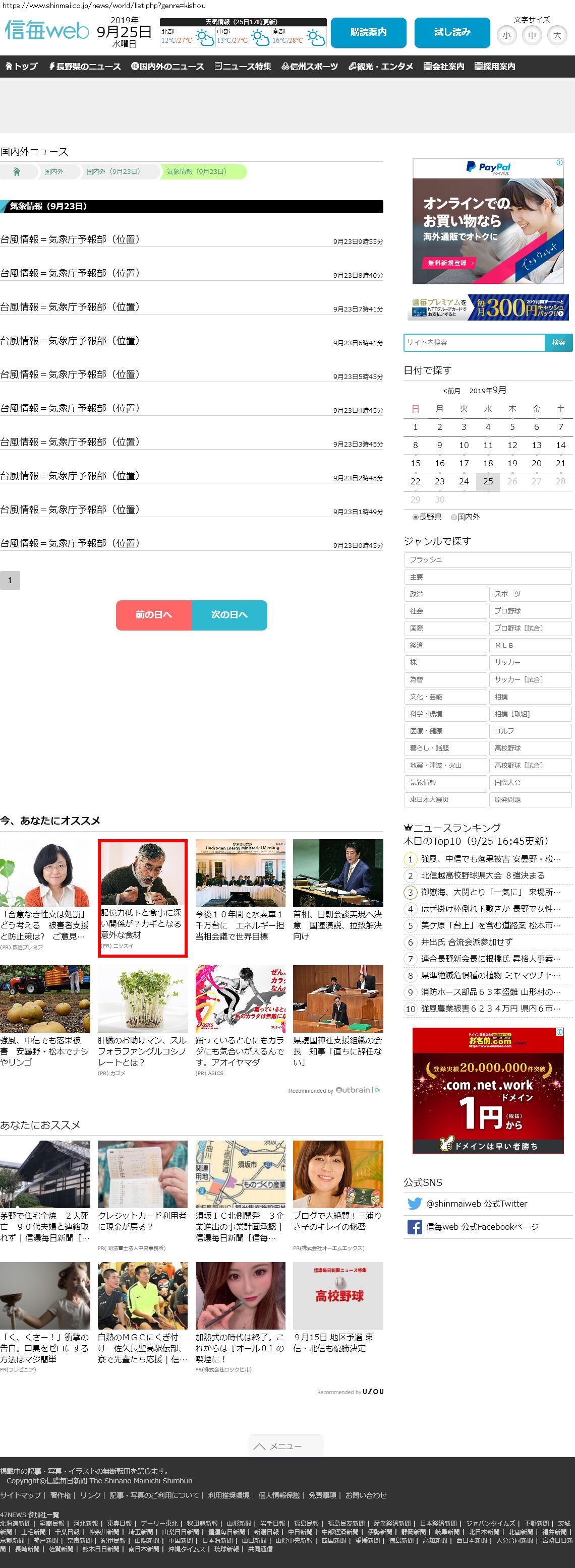Click the home icon in breadcrumb
The image size is (575, 1568).
(17, 172)
